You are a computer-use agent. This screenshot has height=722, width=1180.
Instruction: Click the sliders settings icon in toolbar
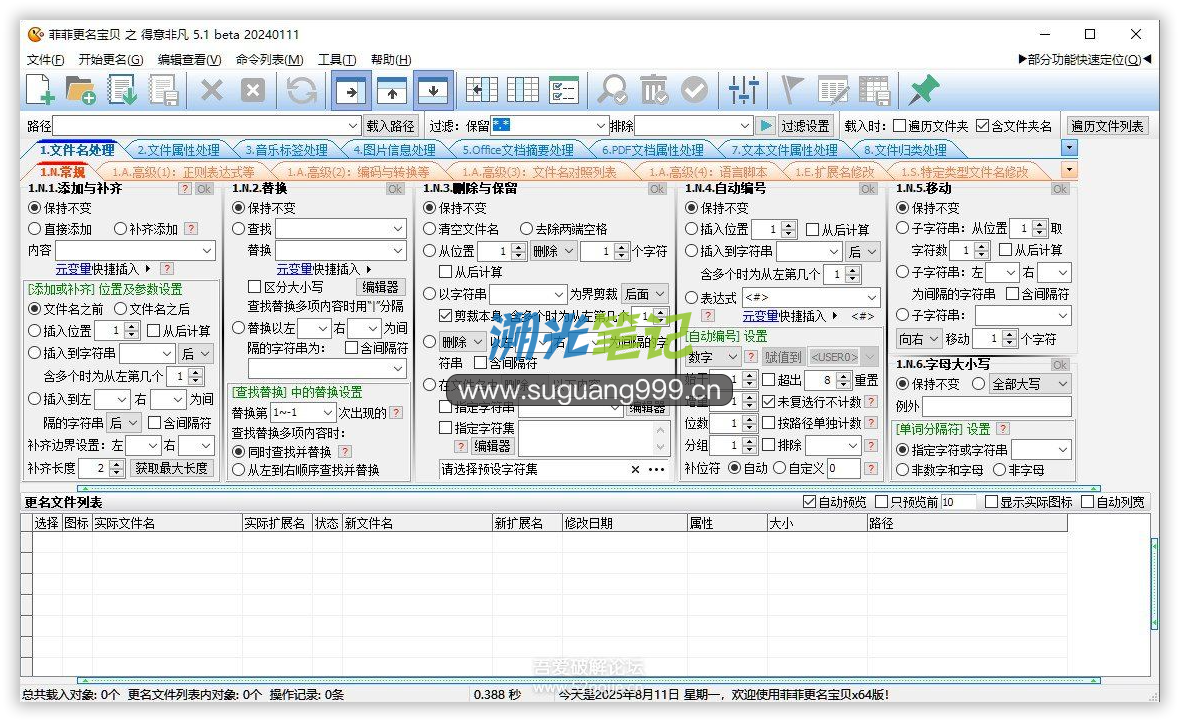click(x=744, y=90)
